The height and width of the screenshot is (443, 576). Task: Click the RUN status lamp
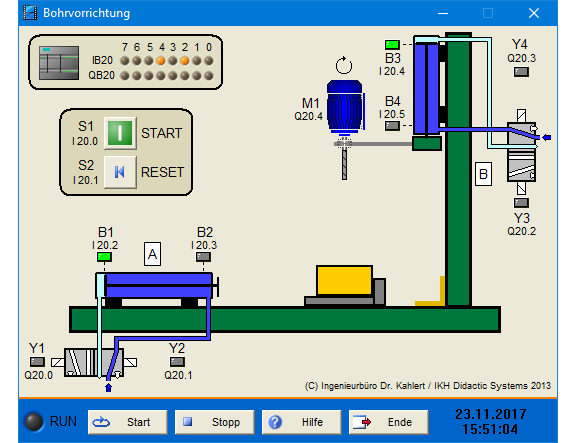point(33,422)
